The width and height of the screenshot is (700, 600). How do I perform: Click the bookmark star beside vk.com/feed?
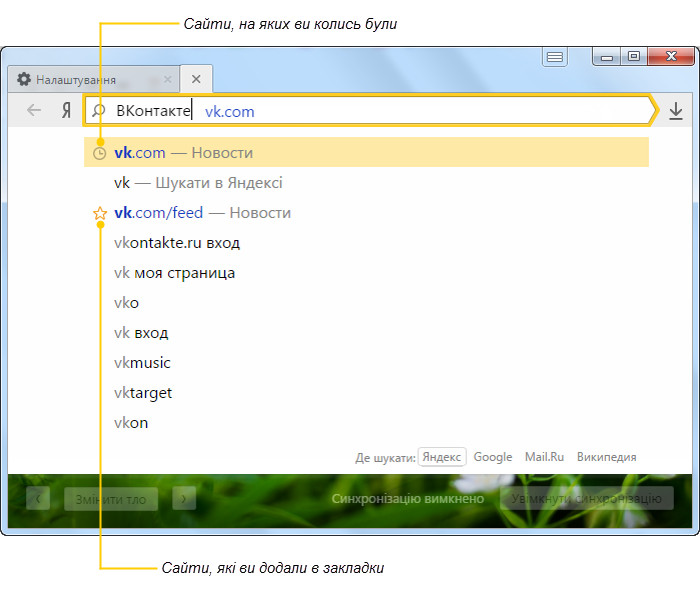pyautogui.click(x=100, y=213)
